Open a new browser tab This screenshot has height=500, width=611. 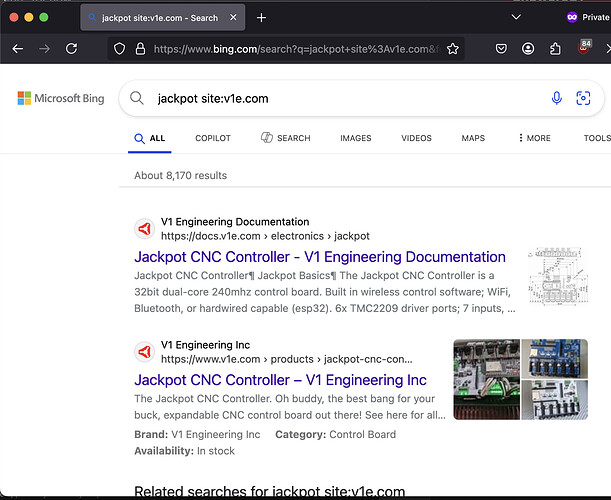point(261,18)
